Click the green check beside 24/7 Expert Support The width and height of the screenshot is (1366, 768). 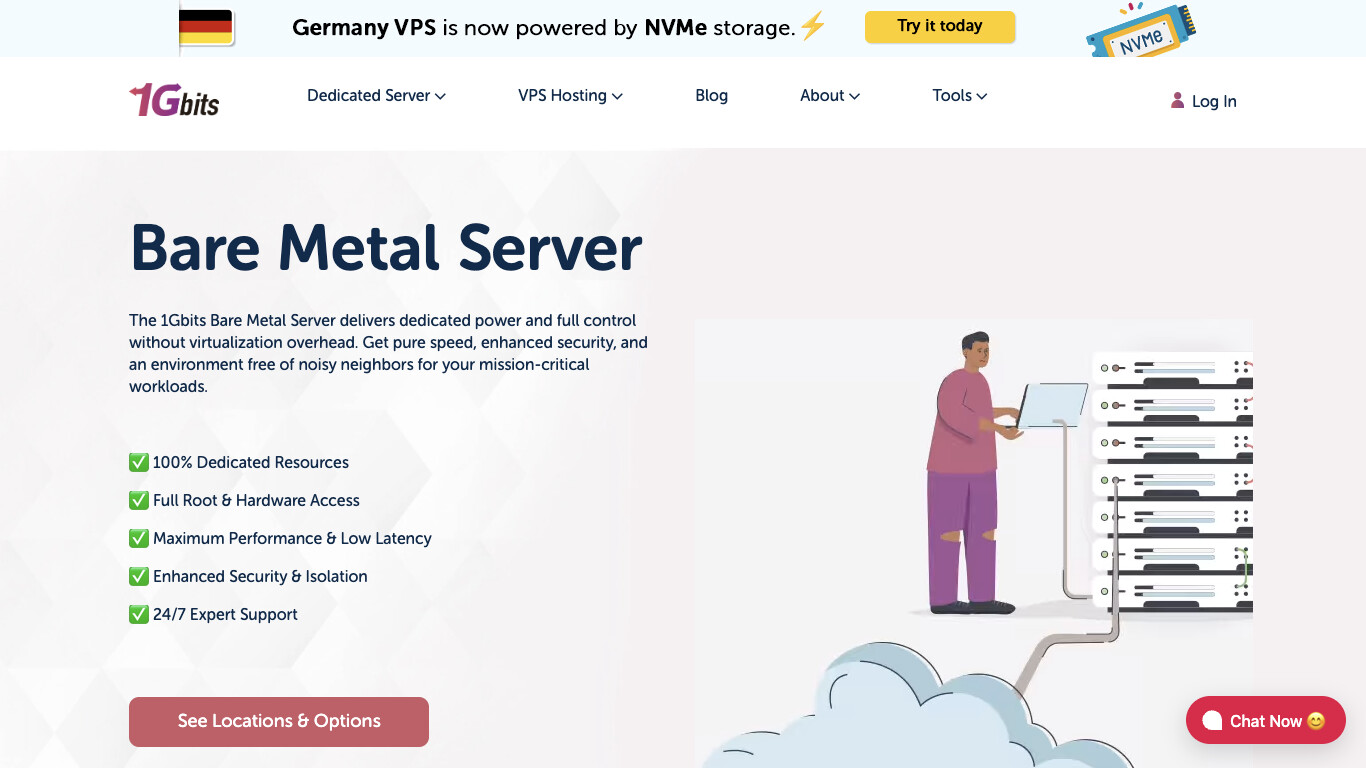tap(139, 614)
